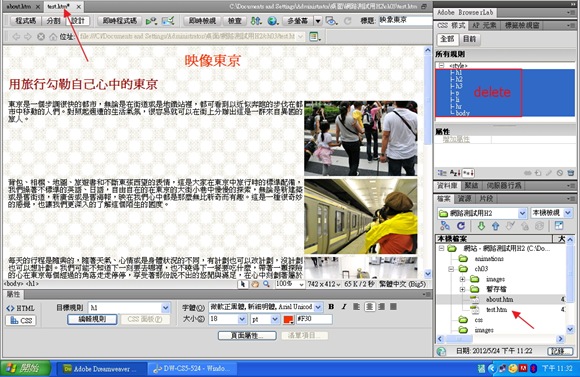The image size is (580, 377).
Task: Switch to the AP elements tab
Action: (484, 26)
